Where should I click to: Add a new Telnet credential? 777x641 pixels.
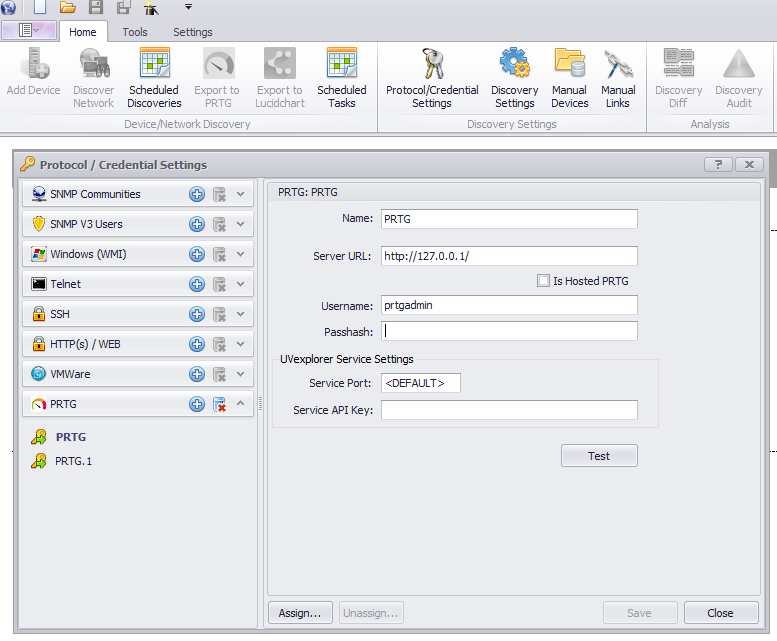(197, 284)
